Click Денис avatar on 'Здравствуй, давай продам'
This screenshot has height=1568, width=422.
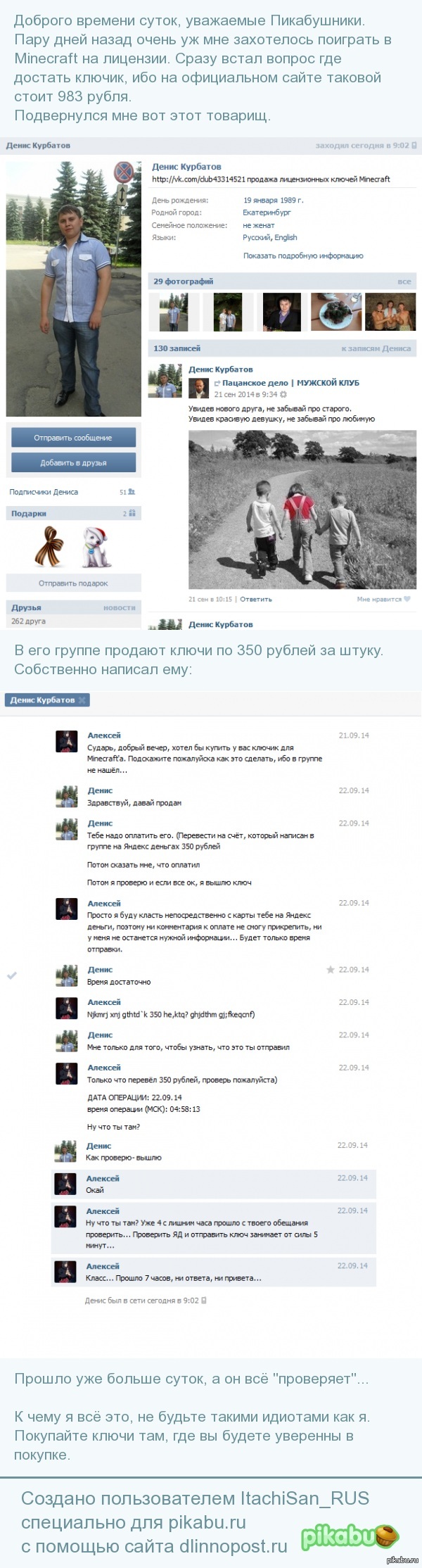coord(67,797)
